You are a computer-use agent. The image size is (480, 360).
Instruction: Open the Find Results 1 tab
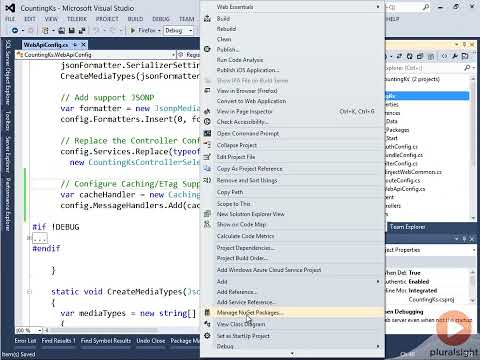59,341
